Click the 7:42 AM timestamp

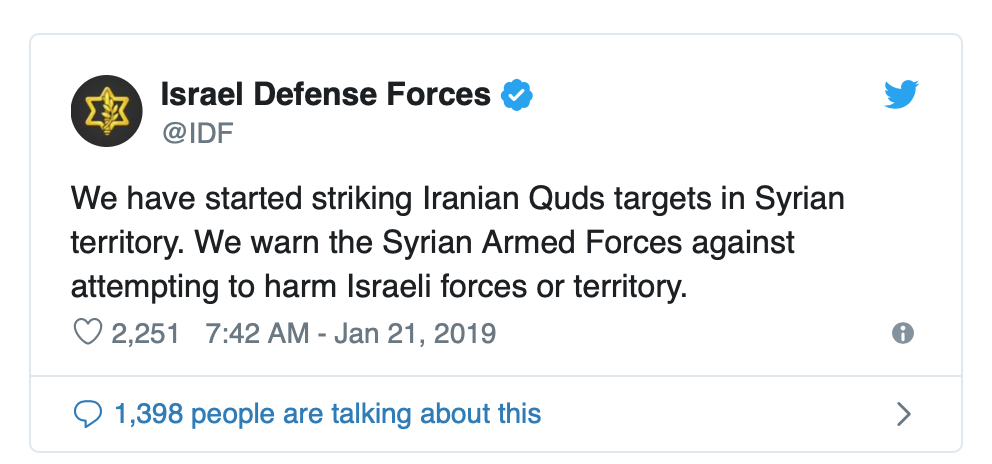257,333
